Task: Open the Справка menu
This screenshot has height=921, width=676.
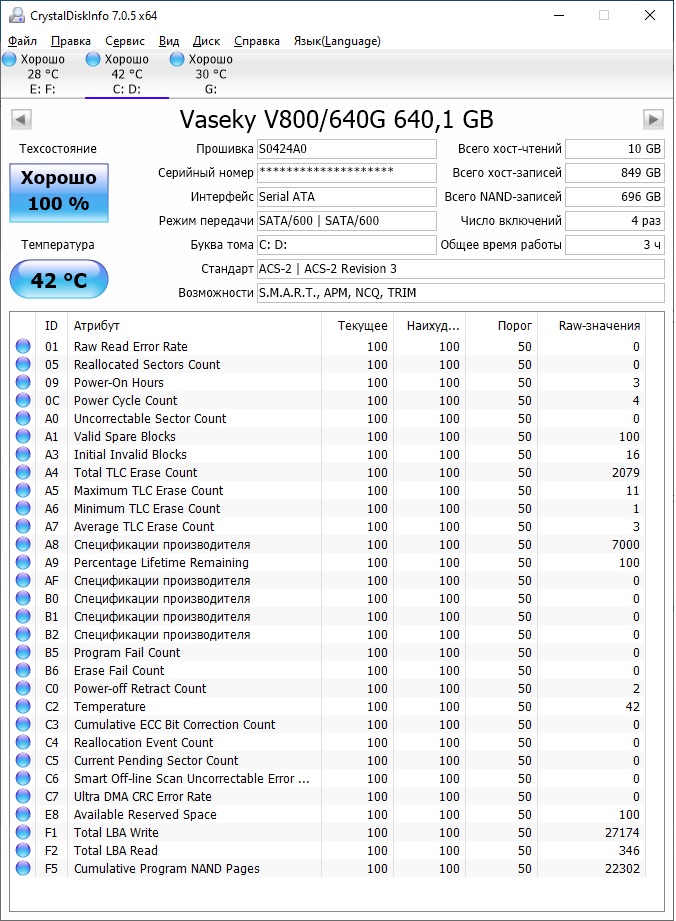Action: coord(257,41)
